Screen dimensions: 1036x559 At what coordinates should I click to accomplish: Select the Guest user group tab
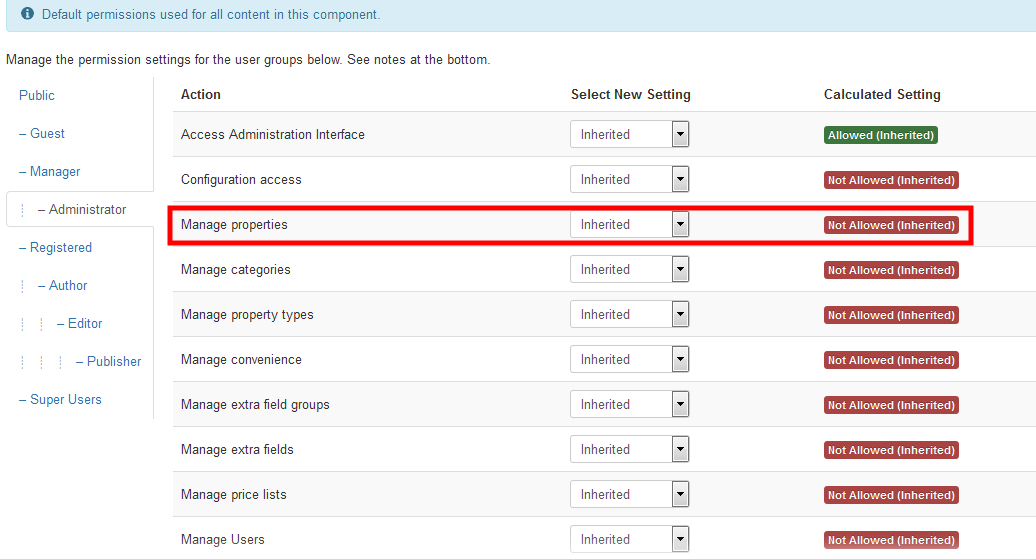pos(42,133)
